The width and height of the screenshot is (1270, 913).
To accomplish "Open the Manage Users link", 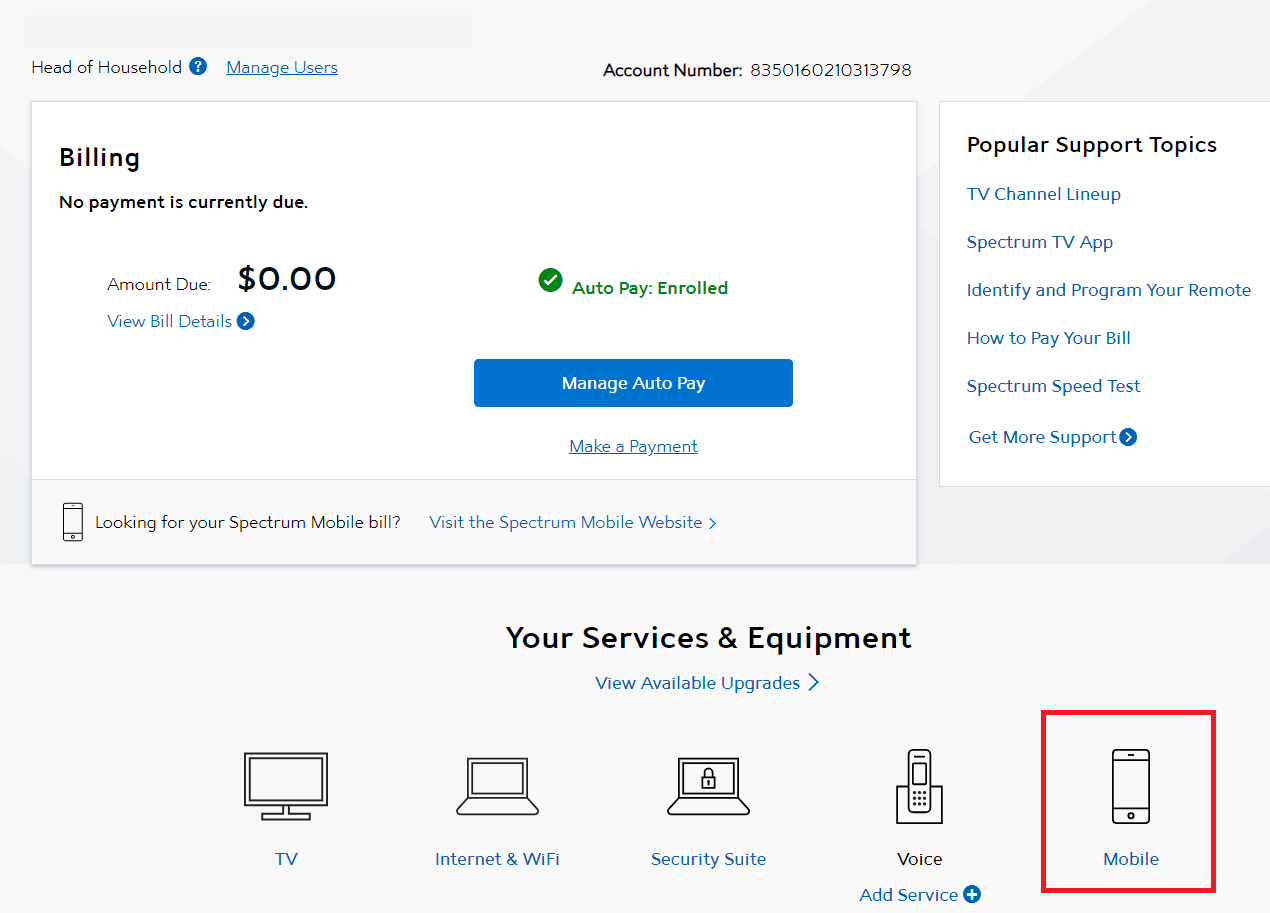I will pos(282,67).
